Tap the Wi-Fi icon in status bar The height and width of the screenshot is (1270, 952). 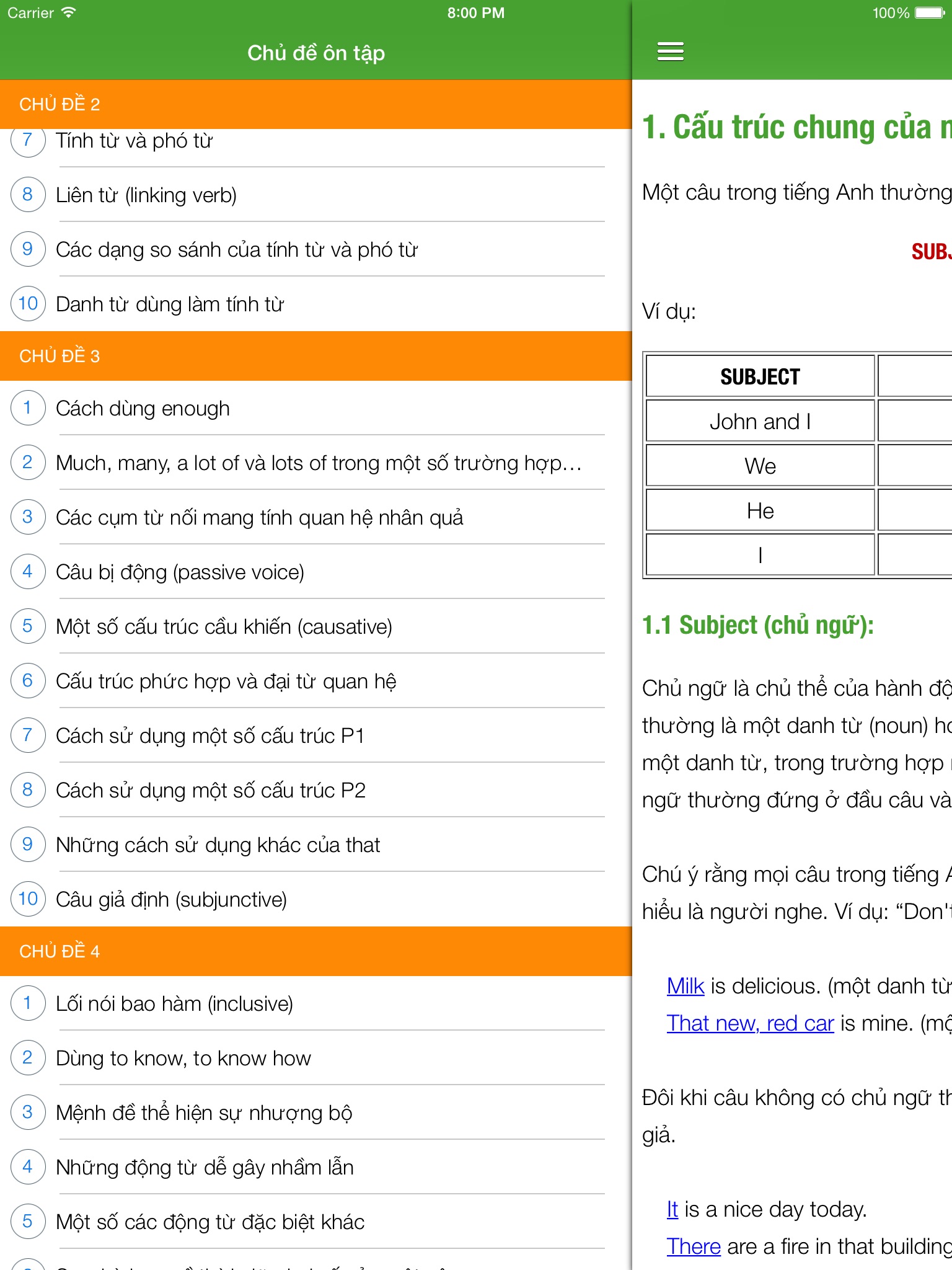[x=68, y=12]
